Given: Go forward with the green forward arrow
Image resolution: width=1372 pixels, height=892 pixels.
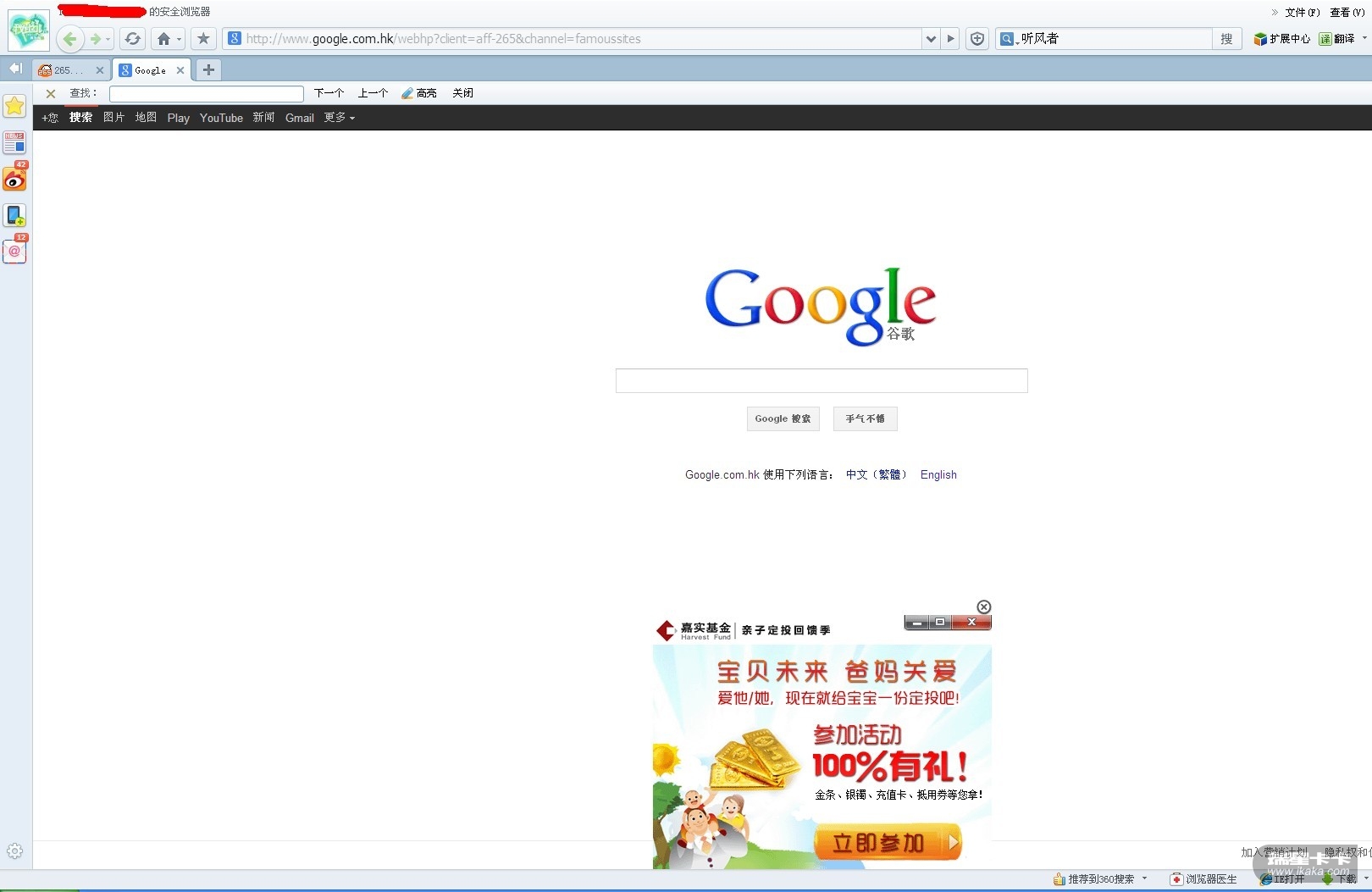Looking at the screenshot, I should point(95,39).
